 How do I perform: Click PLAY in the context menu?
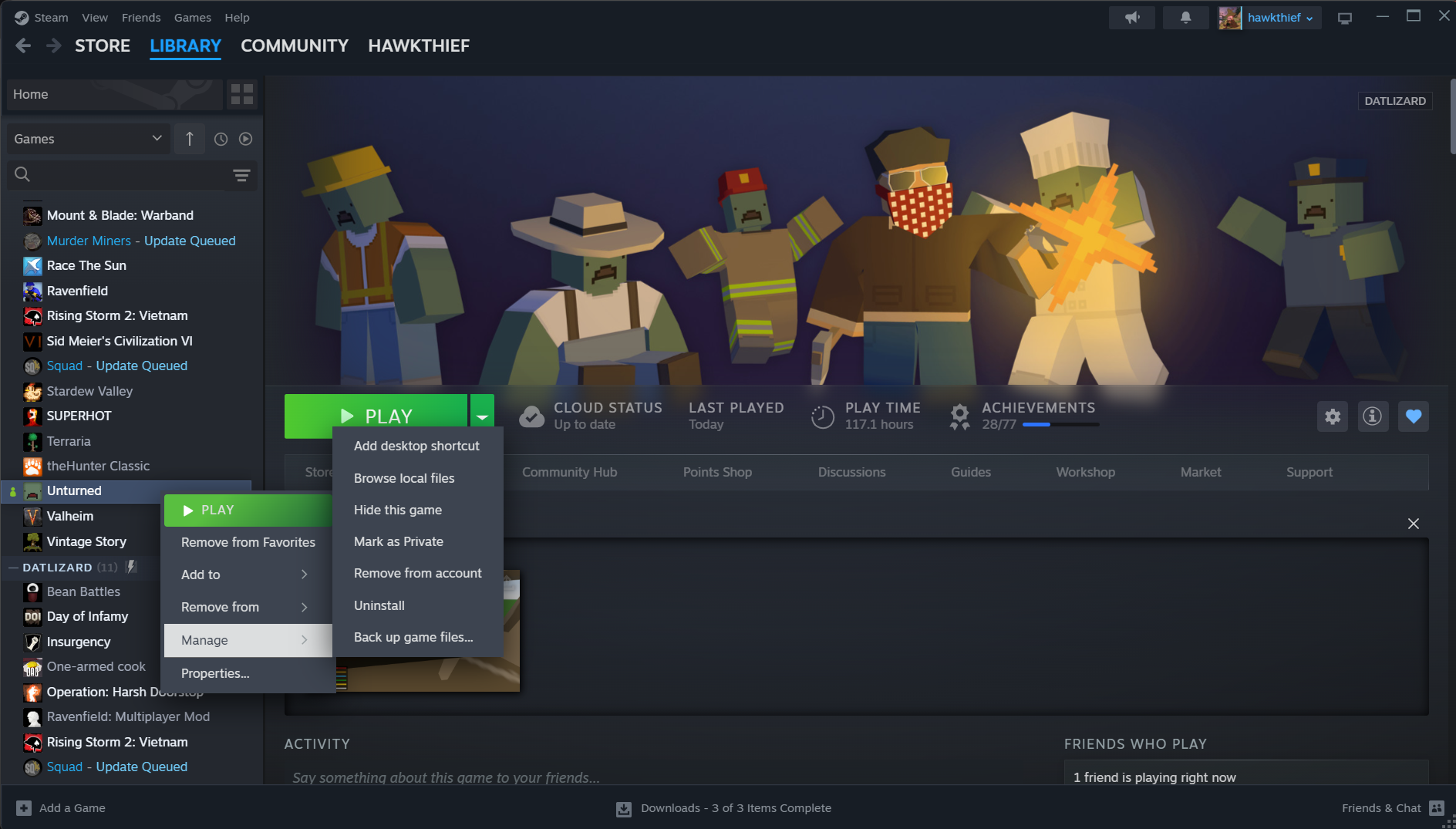(x=248, y=510)
